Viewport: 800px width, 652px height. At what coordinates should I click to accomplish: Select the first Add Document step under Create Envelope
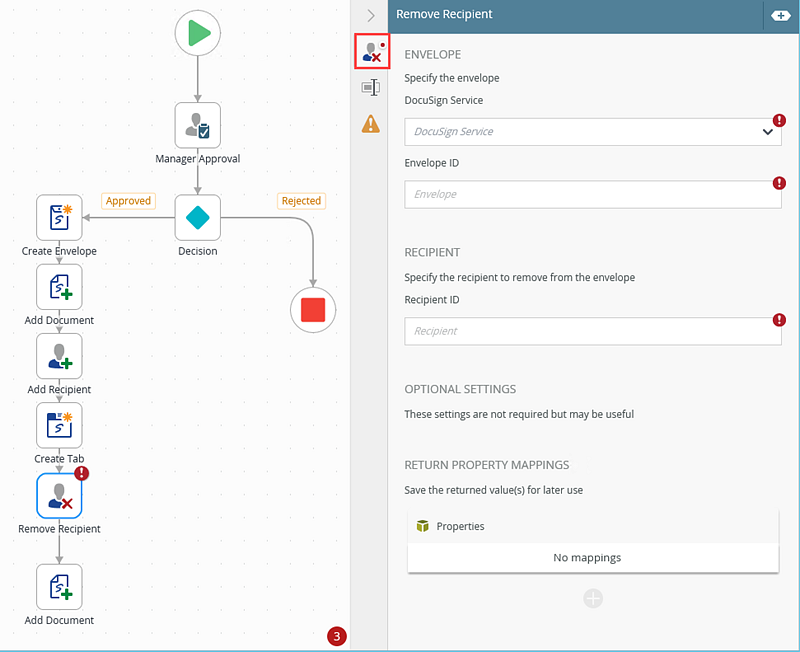pos(59,287)
